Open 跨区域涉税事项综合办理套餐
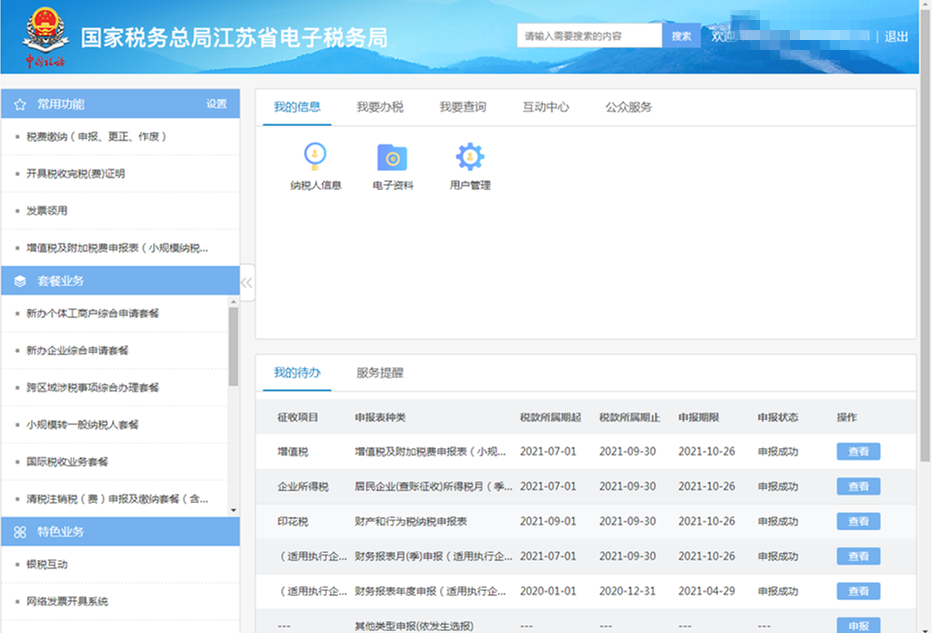The height and width of the screenshot is (633, 933). point(92,388)
